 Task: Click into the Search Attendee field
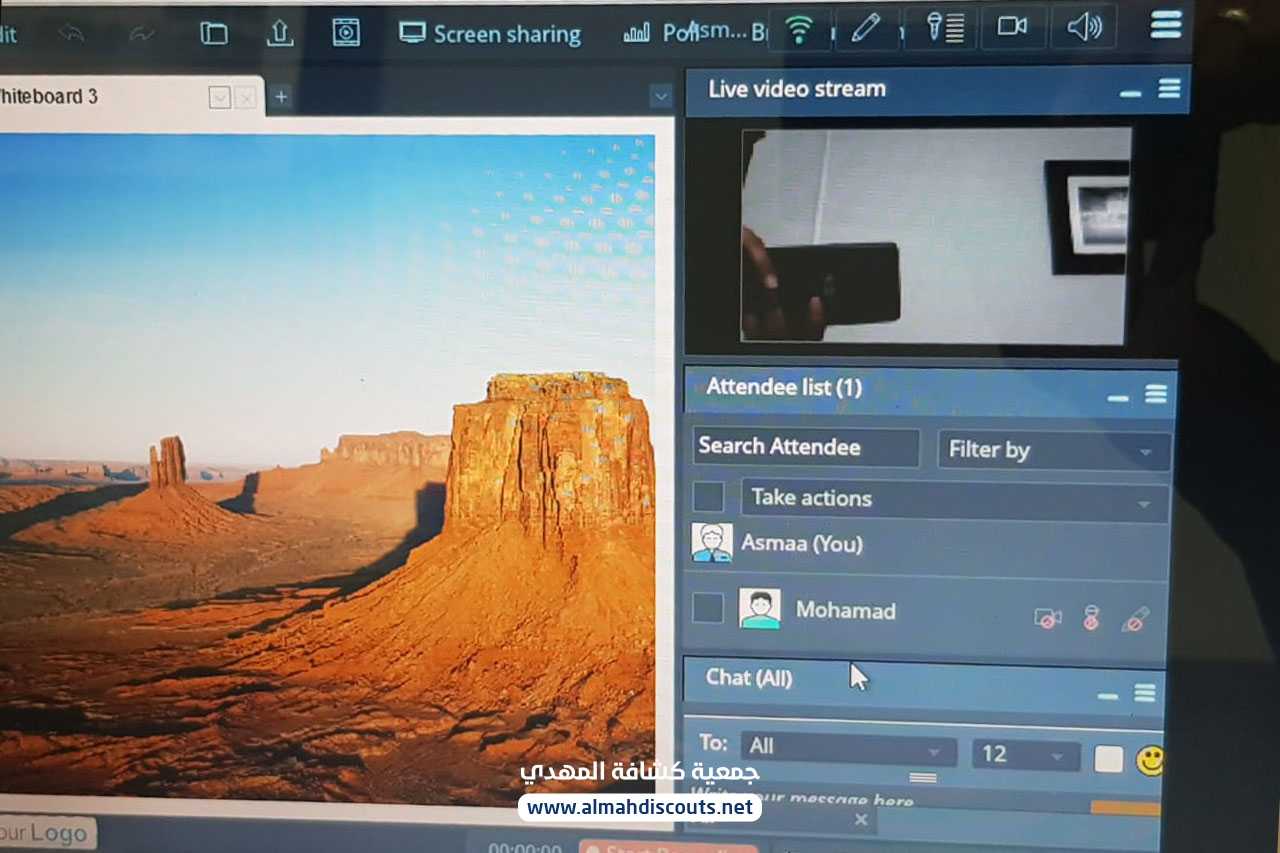(805, 447)
